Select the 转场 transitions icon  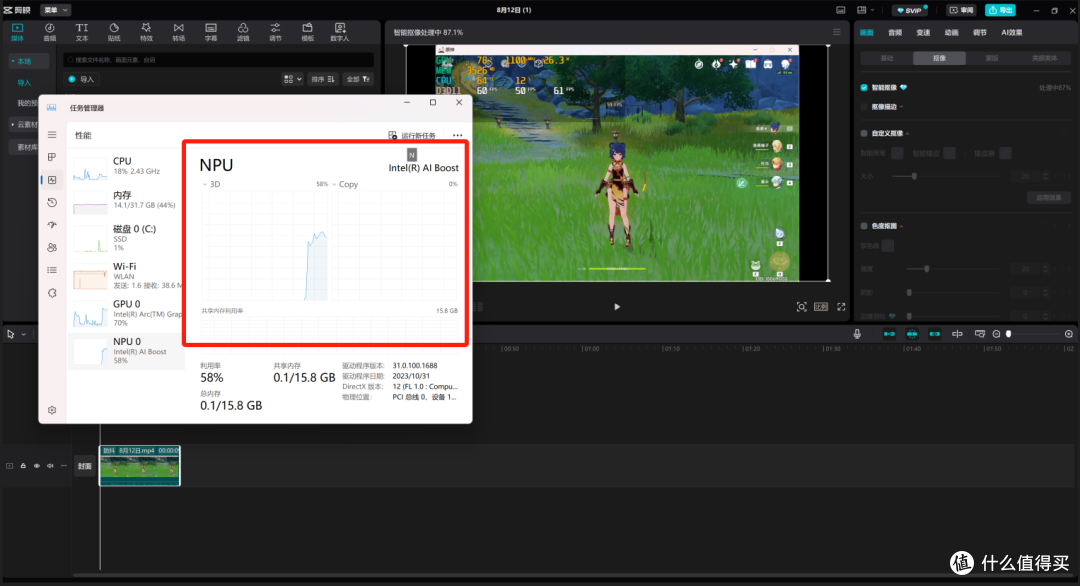(178, 32)
